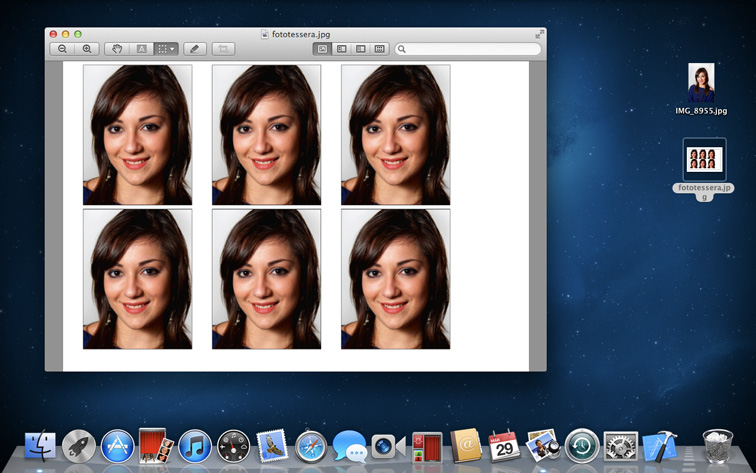Open Messages speech bubble in Dock

350,446
